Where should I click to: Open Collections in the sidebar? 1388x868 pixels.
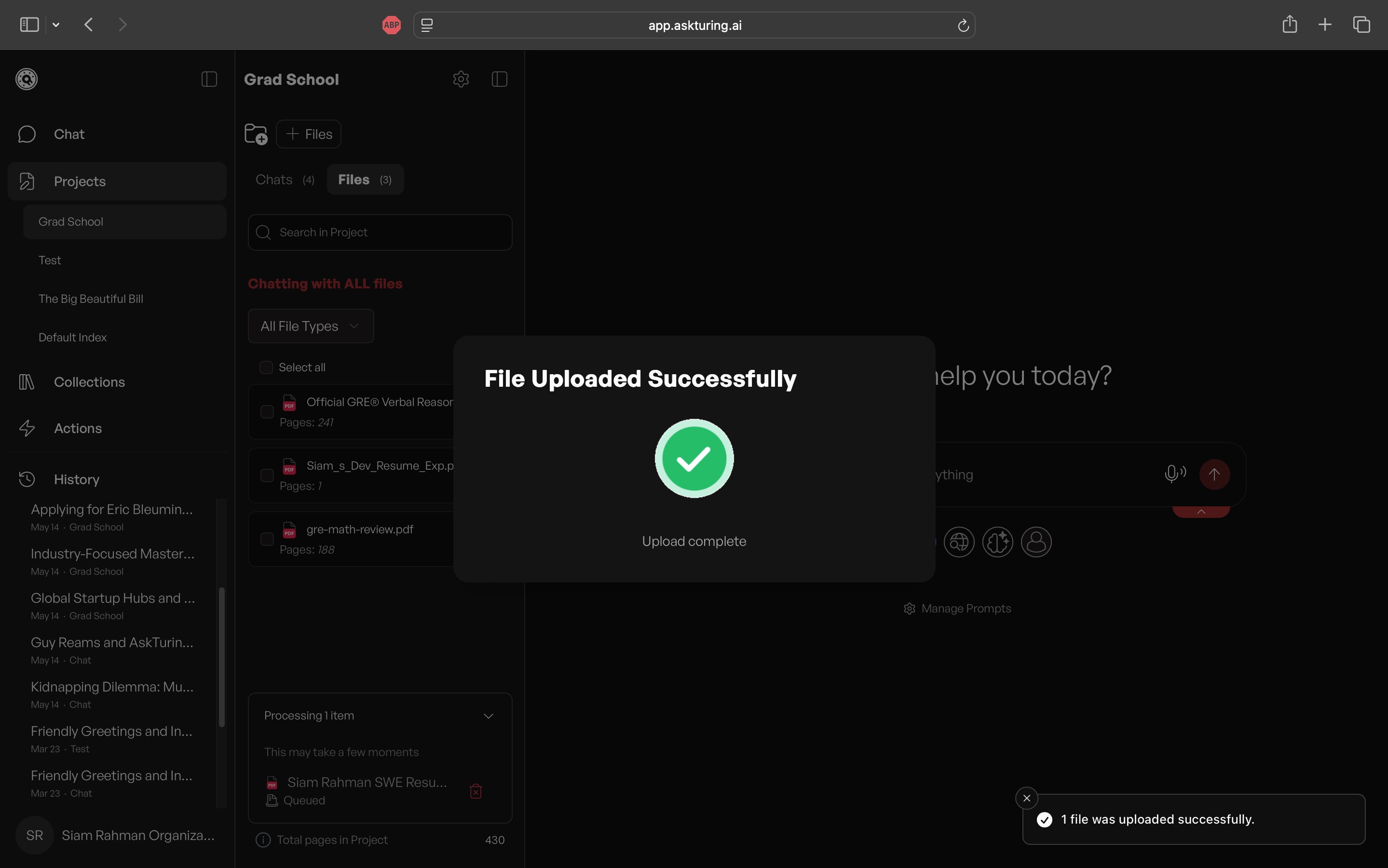[89, 382]
